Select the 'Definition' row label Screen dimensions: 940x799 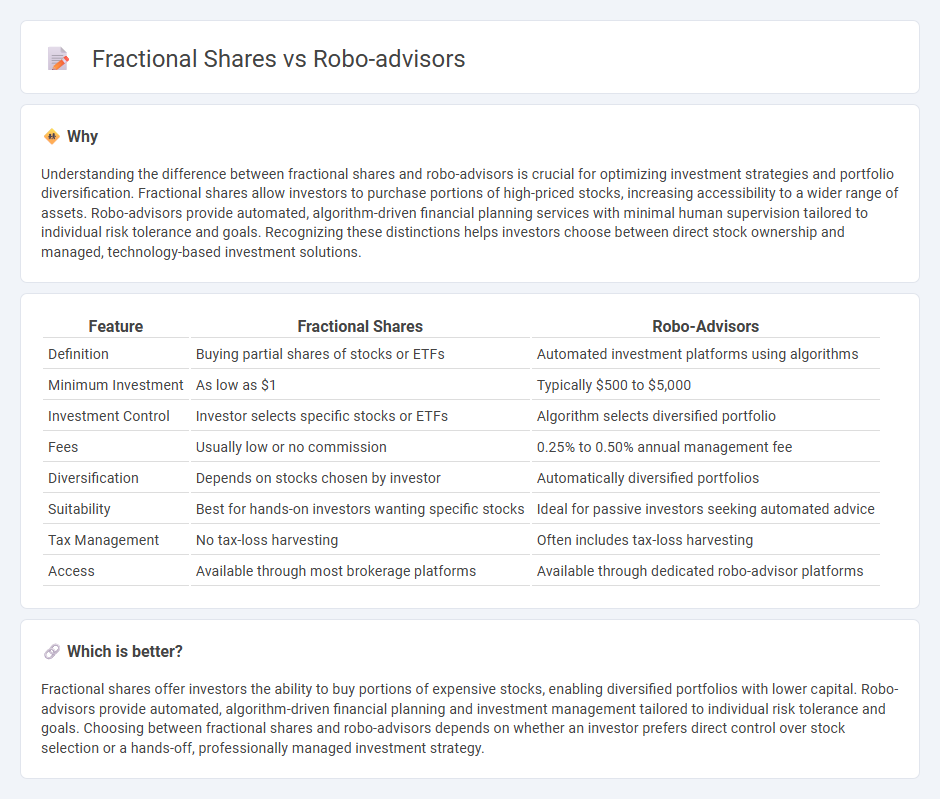[x=78, y=354]
